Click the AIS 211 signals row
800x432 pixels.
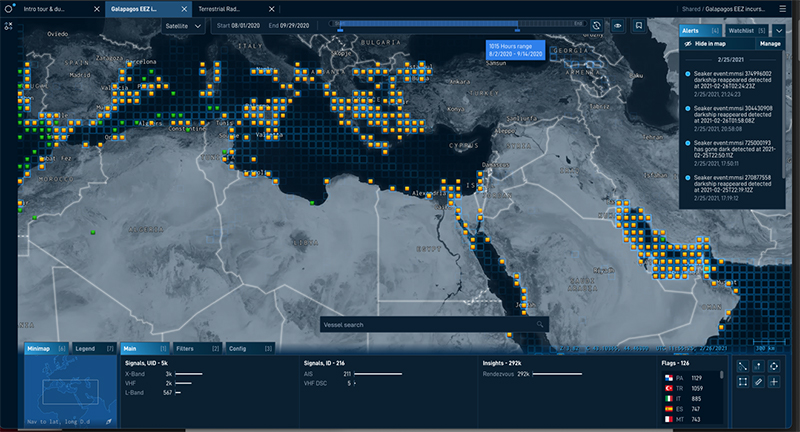click(353, 374)
